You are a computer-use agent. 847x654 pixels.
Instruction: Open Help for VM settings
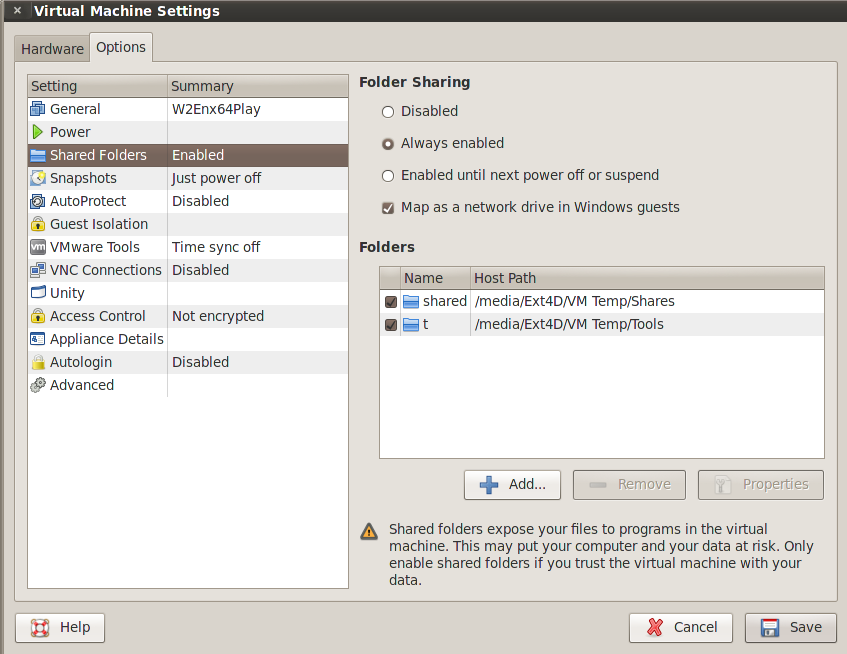(x=60, y=628)
